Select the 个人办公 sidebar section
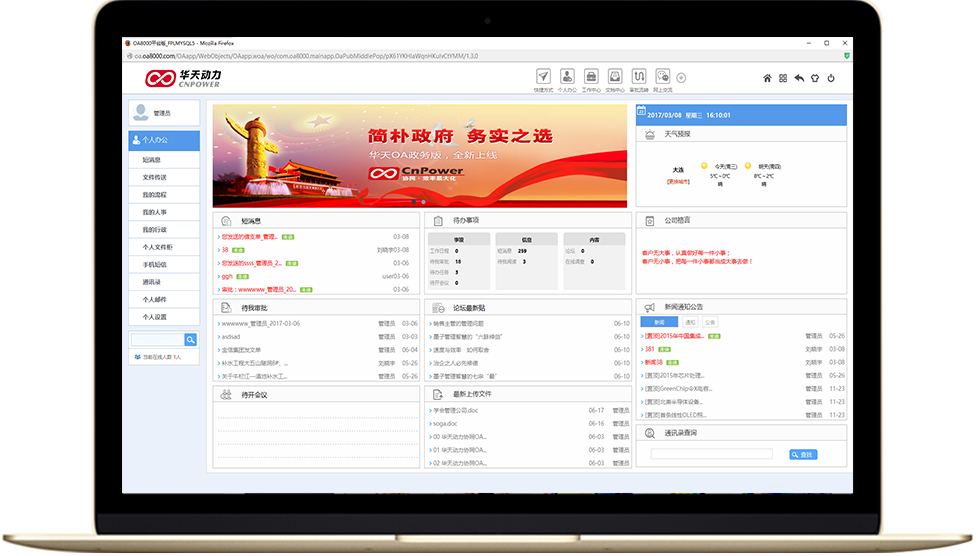 (x=164, y=140)
